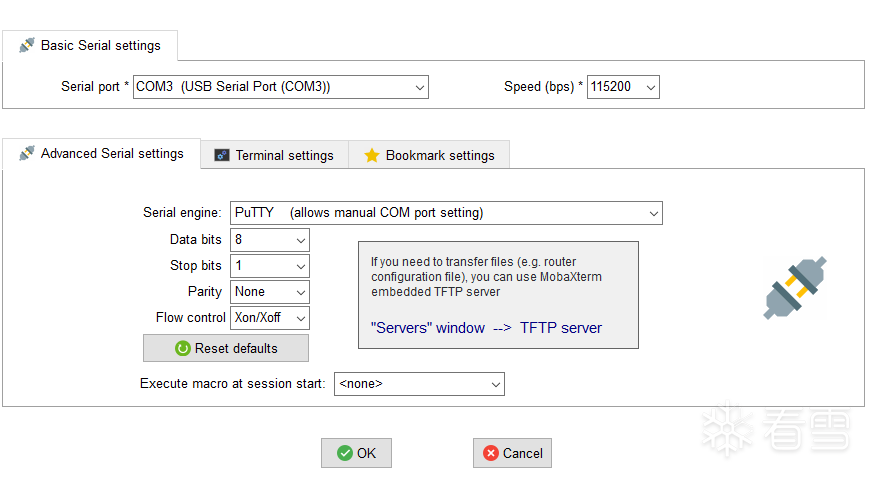This screenshot has height=481, width=872.
Task: Click the green checkmark icon on OK
Action: pyautogui.click(x=345, y=453)
